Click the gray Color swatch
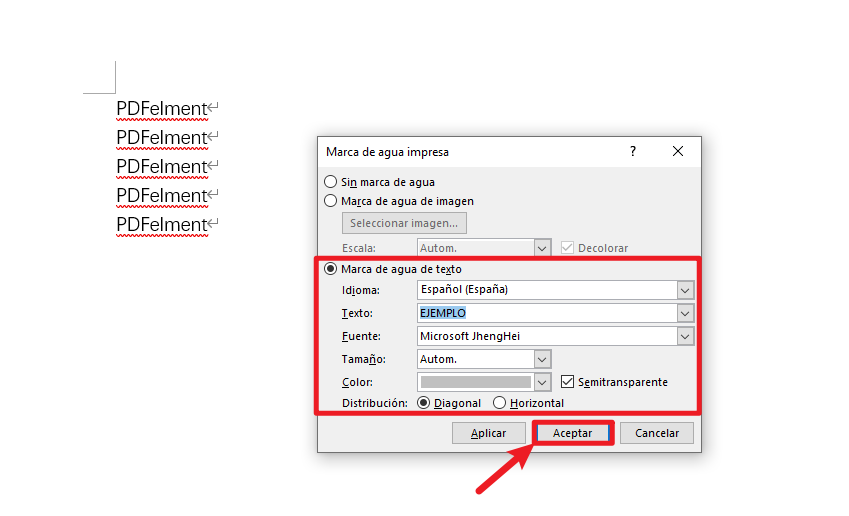This screenshot has width=849, height=516. (x=475, y=382)
